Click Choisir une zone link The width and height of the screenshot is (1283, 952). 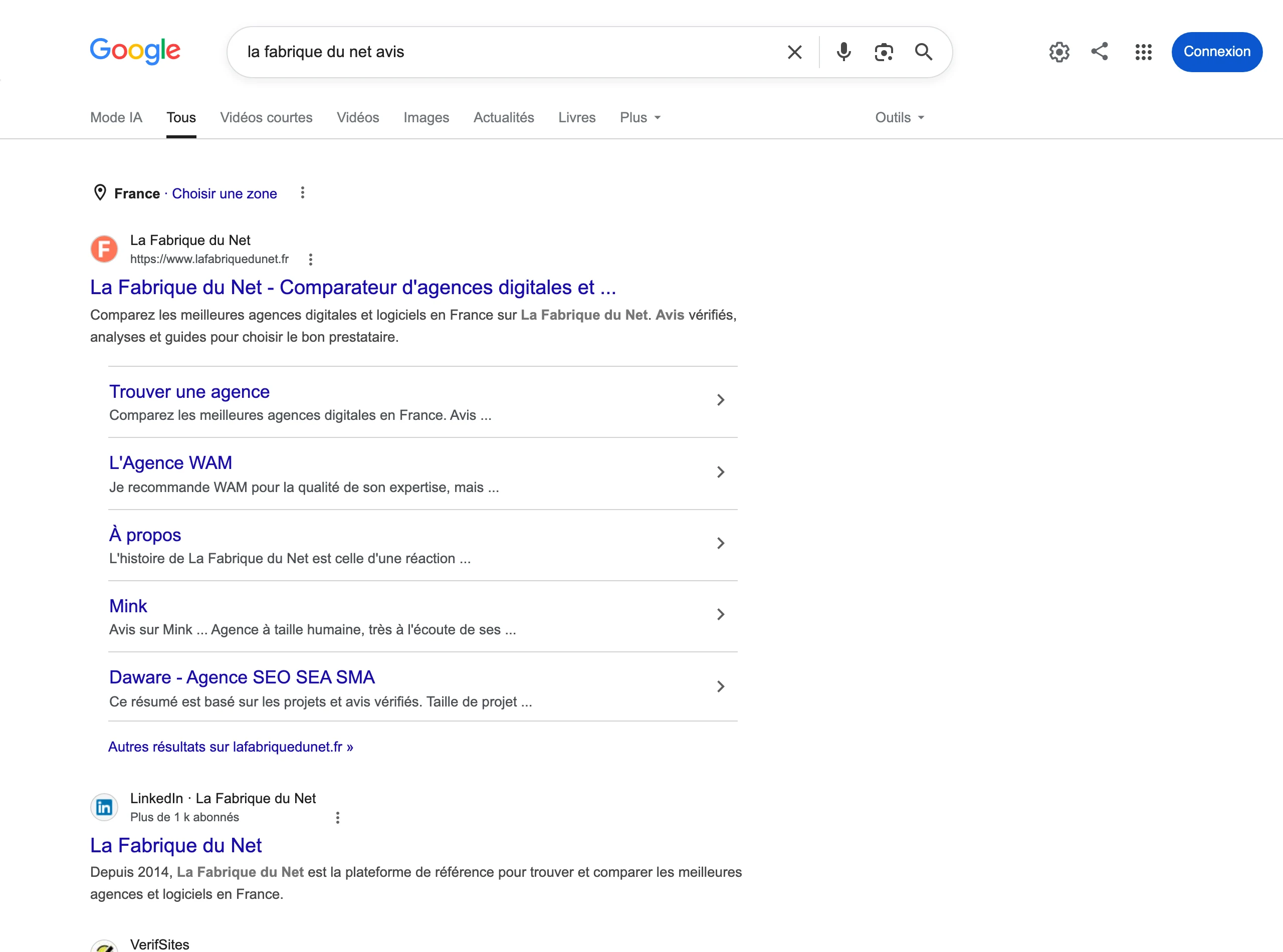point(224,193)
